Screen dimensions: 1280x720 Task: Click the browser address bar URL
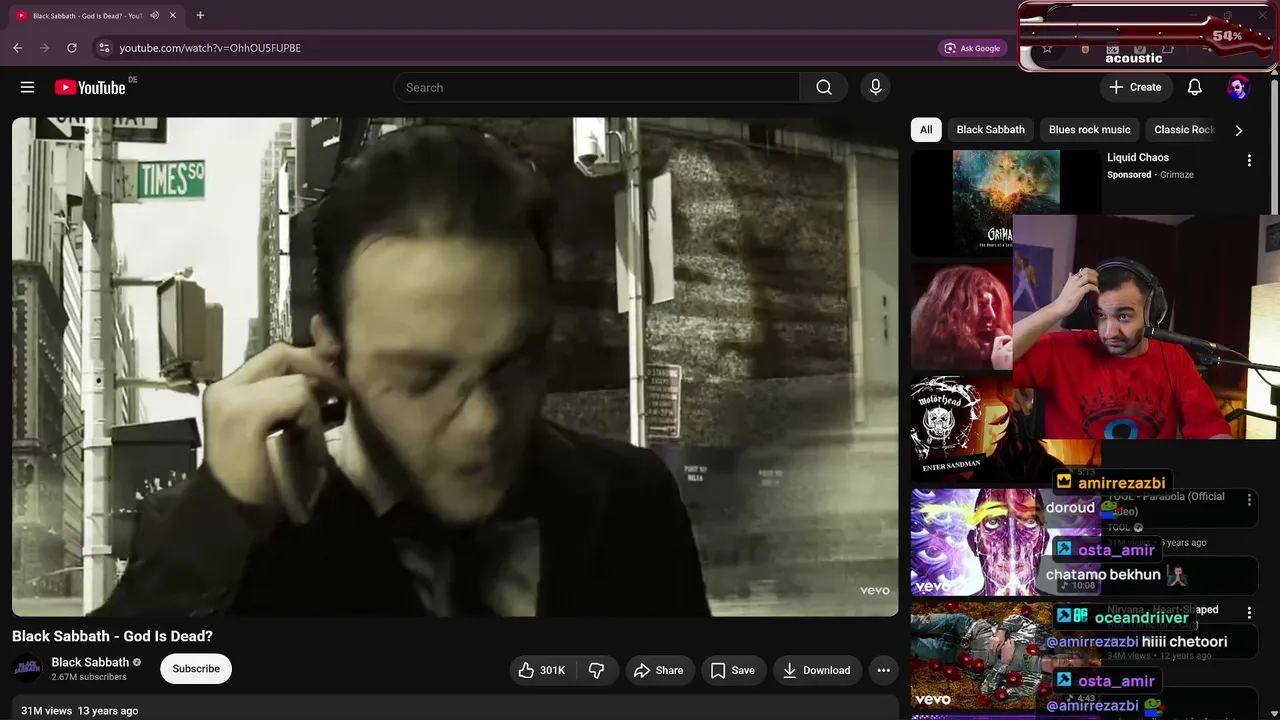pyautogui.click(x=210, y=48)
